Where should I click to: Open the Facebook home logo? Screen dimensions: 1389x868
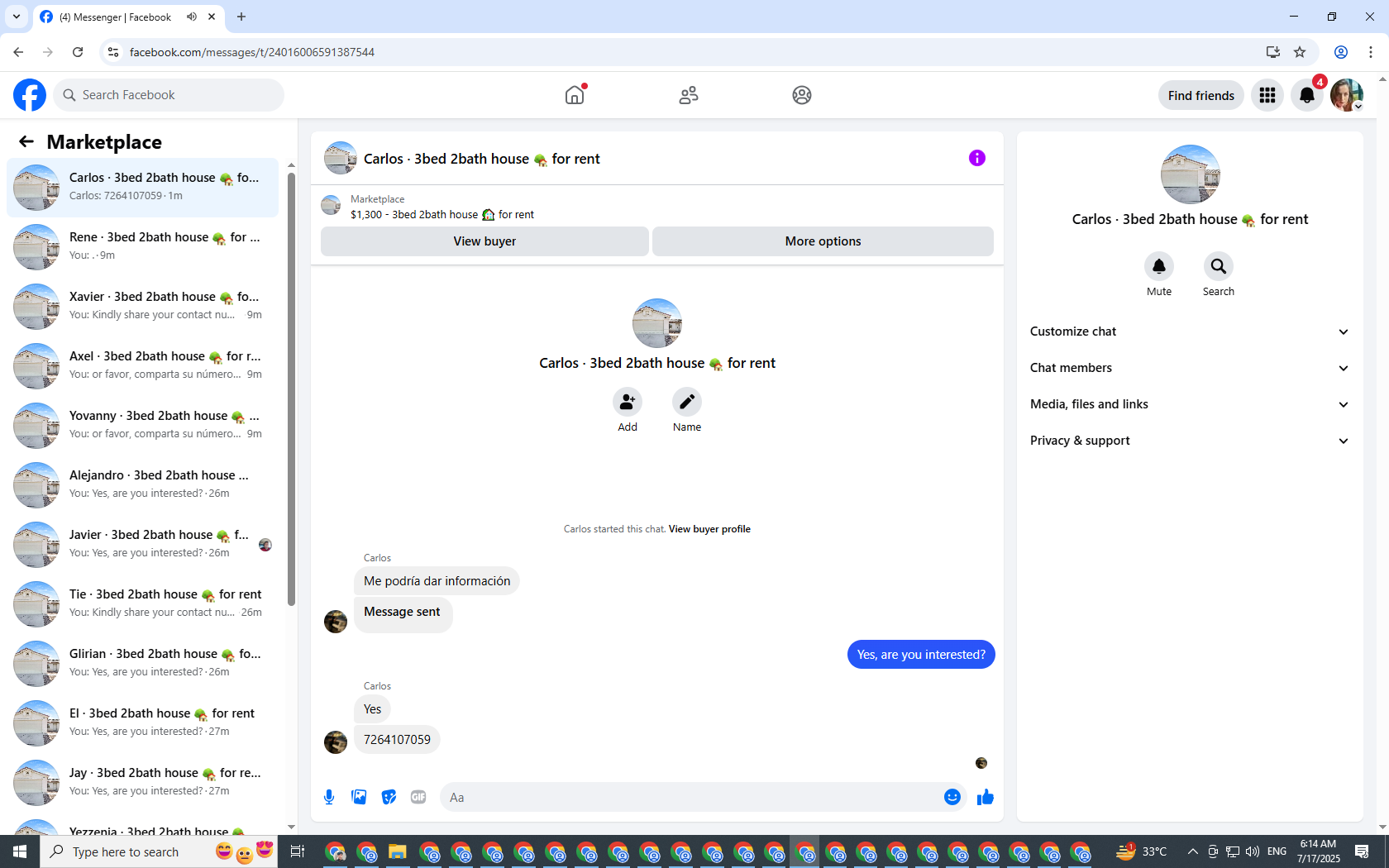click(x=30, y=95)
